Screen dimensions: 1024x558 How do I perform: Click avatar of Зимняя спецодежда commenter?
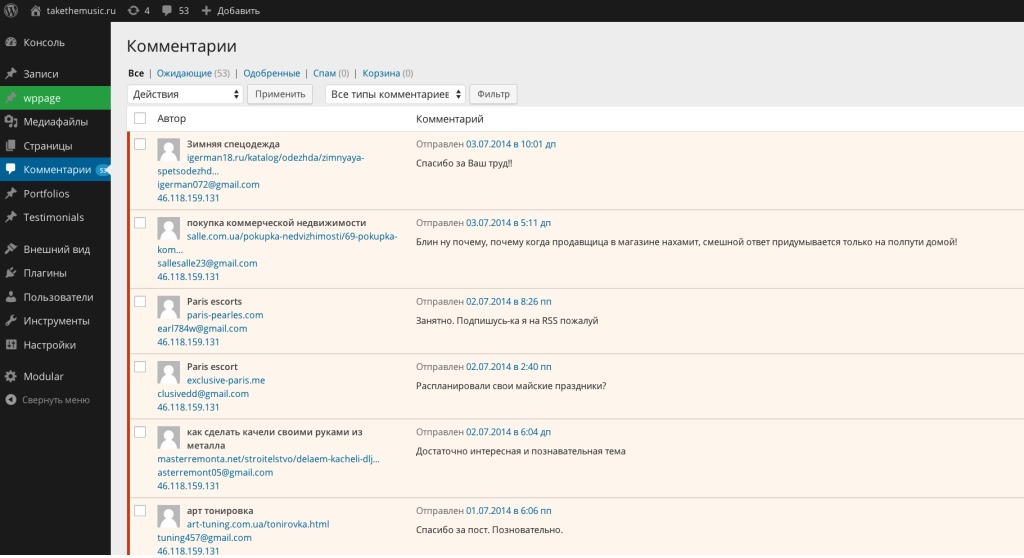pos(168,150)
